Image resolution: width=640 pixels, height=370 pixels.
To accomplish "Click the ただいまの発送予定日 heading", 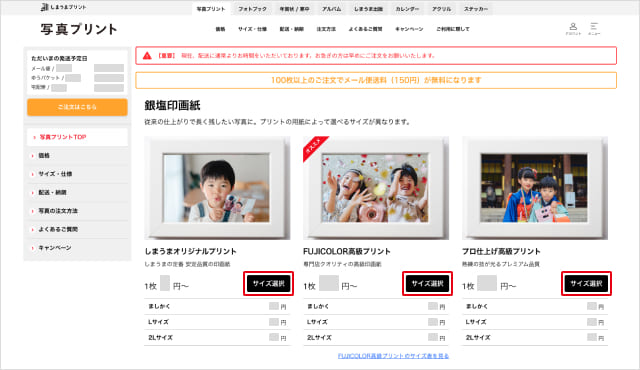I will pyautogui.click(x=59, y=58).
